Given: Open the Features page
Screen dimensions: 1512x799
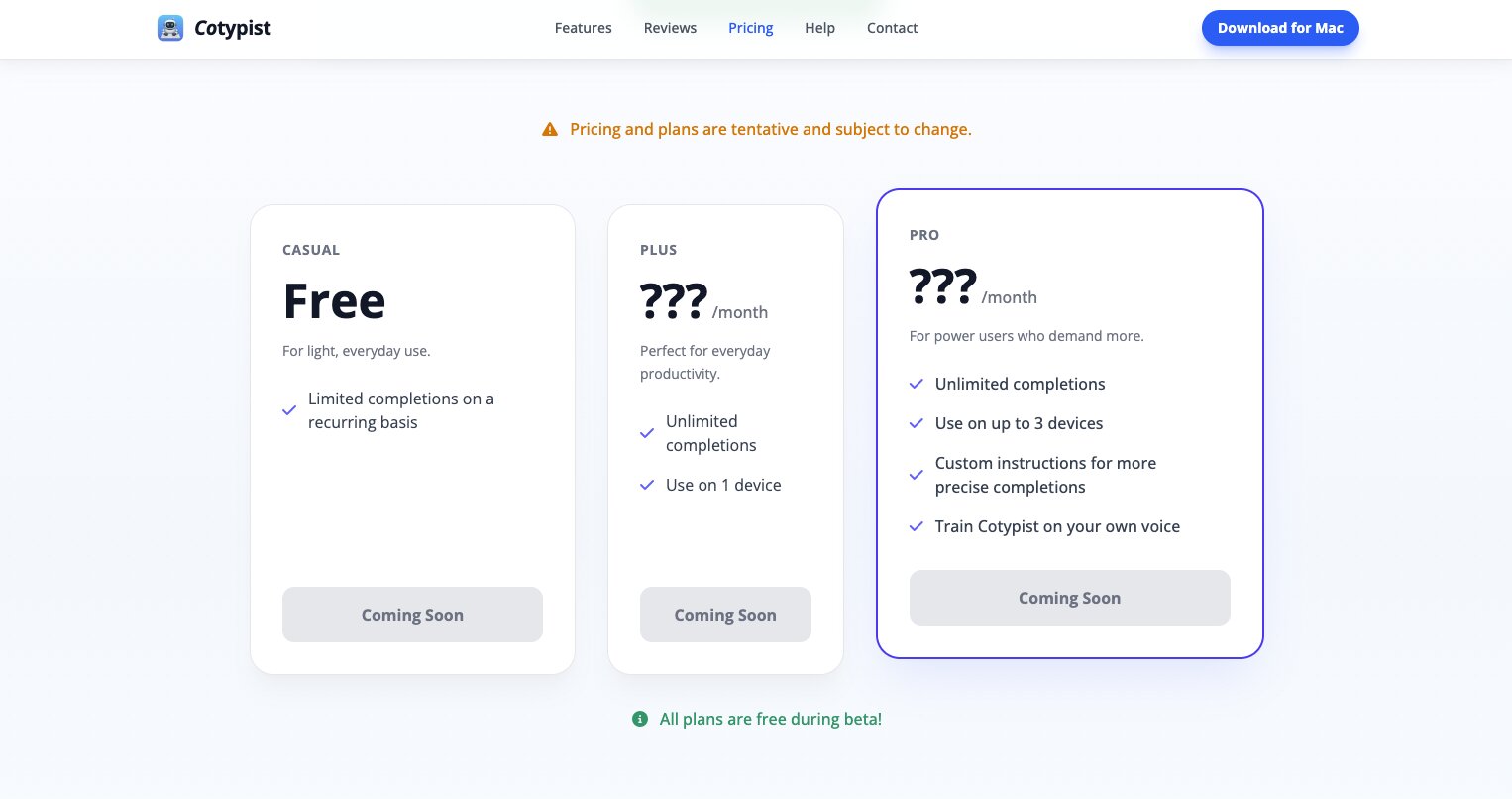Looking at the screenshot, I should pyautogui.click(x=583, y=28).
